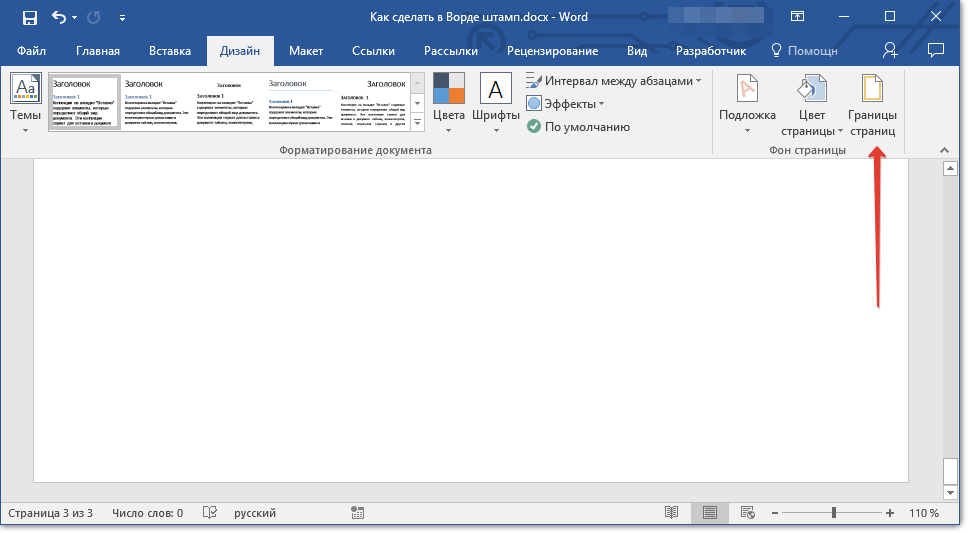Viewport: 968px width, 533px height.
Task: Collapse the ribbon with the chevron
Action: [x=944, y=150]
